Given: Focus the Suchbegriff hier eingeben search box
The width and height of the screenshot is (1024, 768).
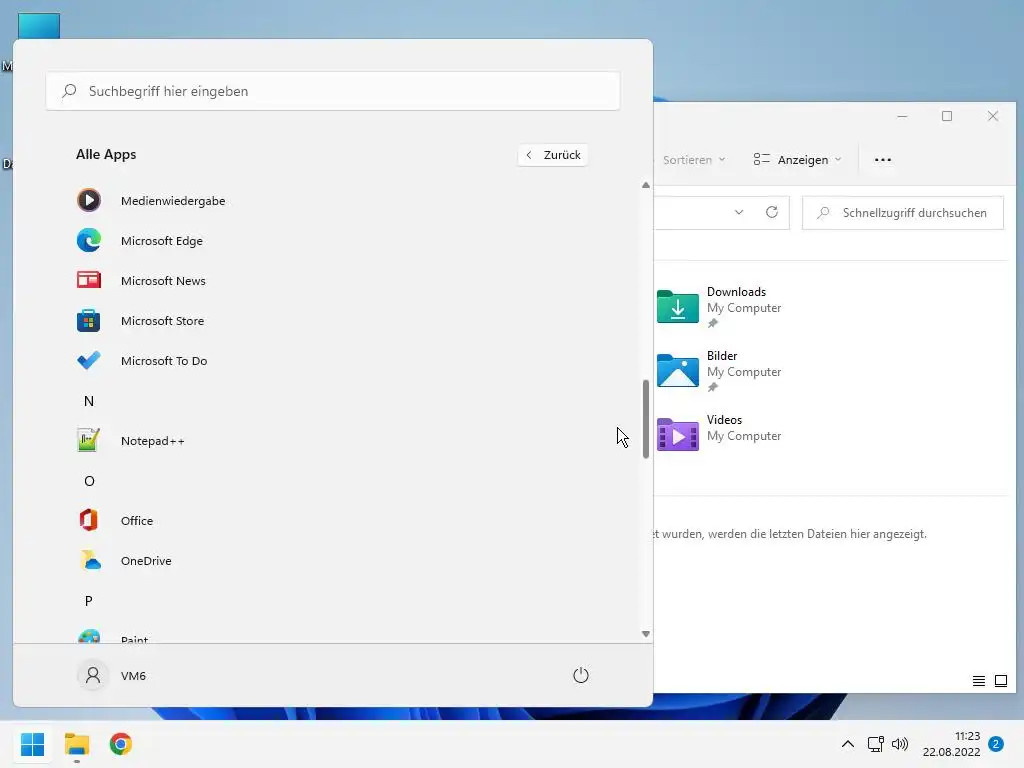Looking at the screenshot, I should pos(332,91).
